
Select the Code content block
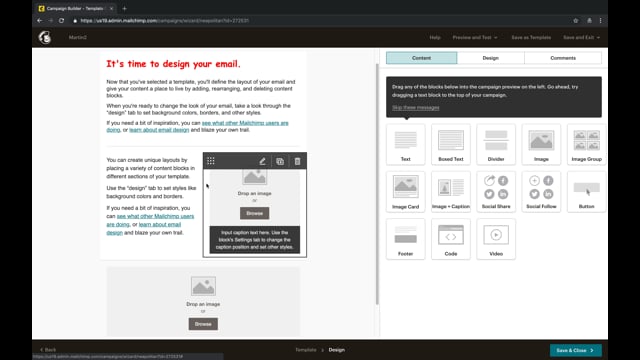451,239
